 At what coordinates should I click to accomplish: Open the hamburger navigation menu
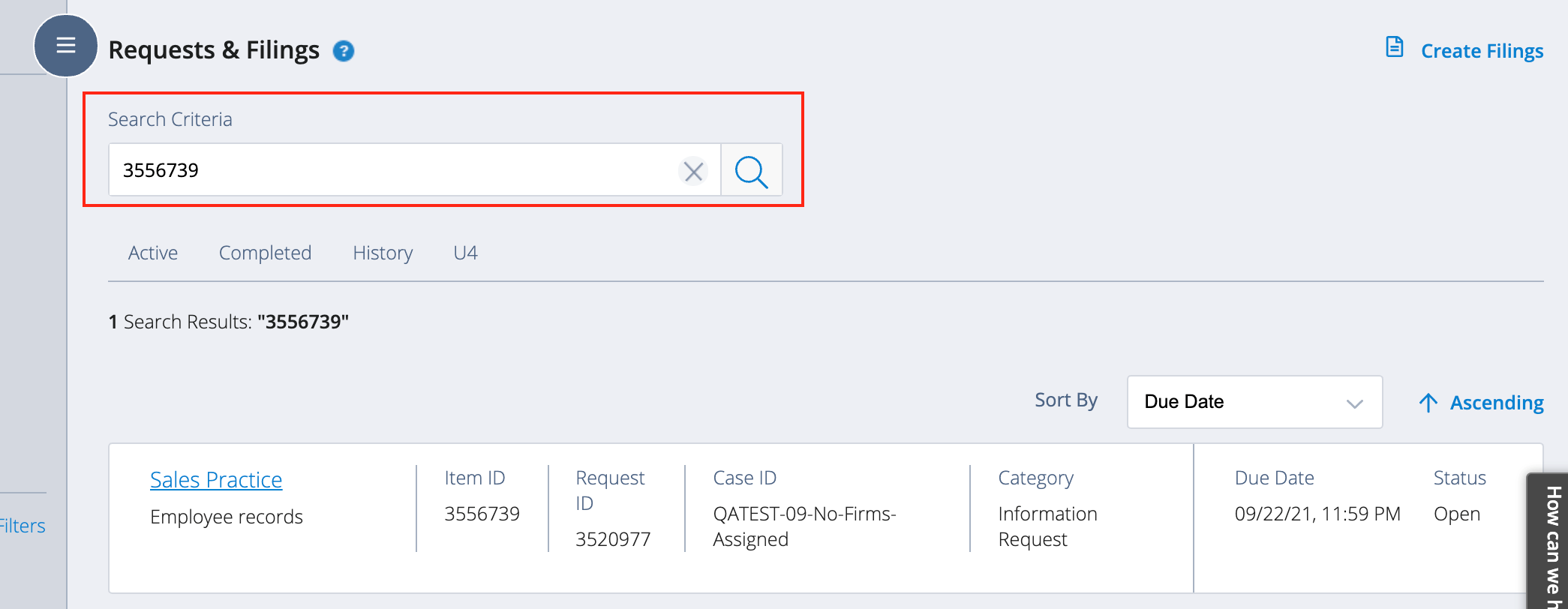(65, 45)
